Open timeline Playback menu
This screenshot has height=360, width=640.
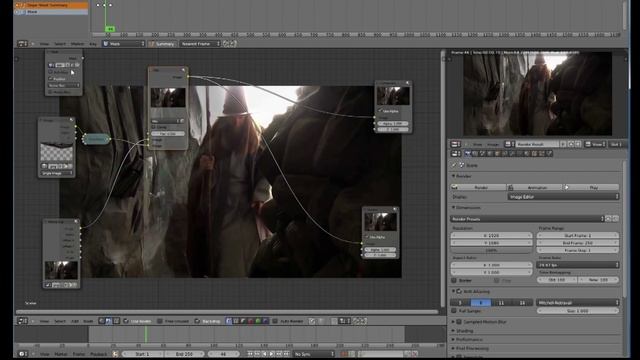(x=98, y=354)
